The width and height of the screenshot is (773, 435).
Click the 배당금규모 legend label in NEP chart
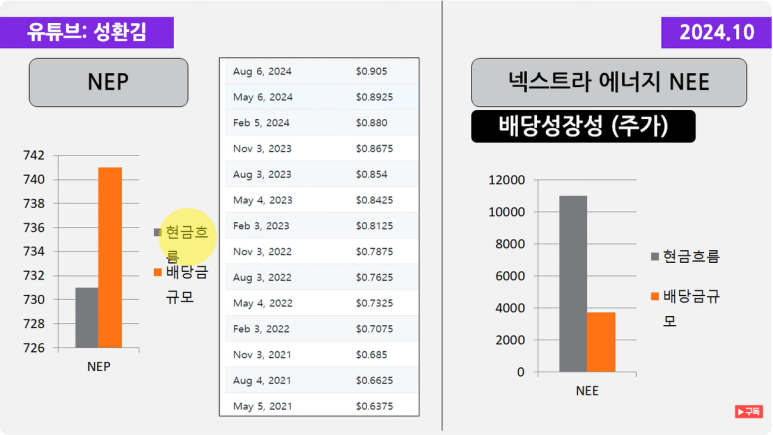(x=187, y=285)
